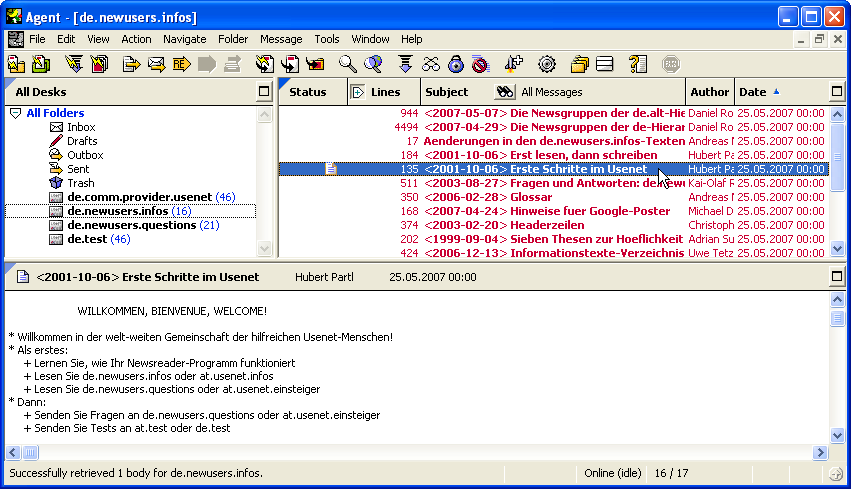Click the watch thread glasses icon
The width and height of the screenshot is (851, 489).
[x=431, y=64]
